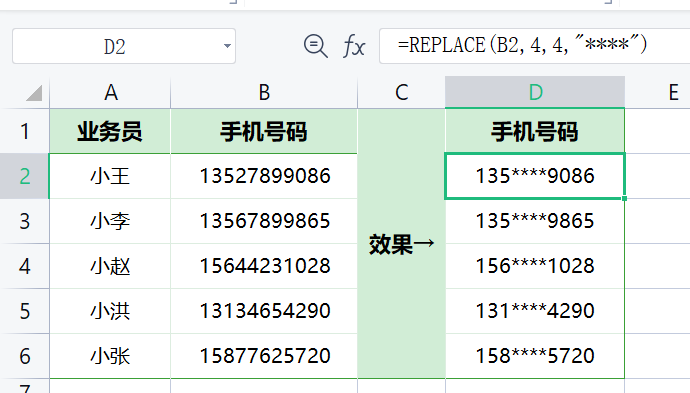Click the formula bar with REPLACE formula
Image resolution: width=690 pixels, height=393 pixels.
(x=534, y=46)
